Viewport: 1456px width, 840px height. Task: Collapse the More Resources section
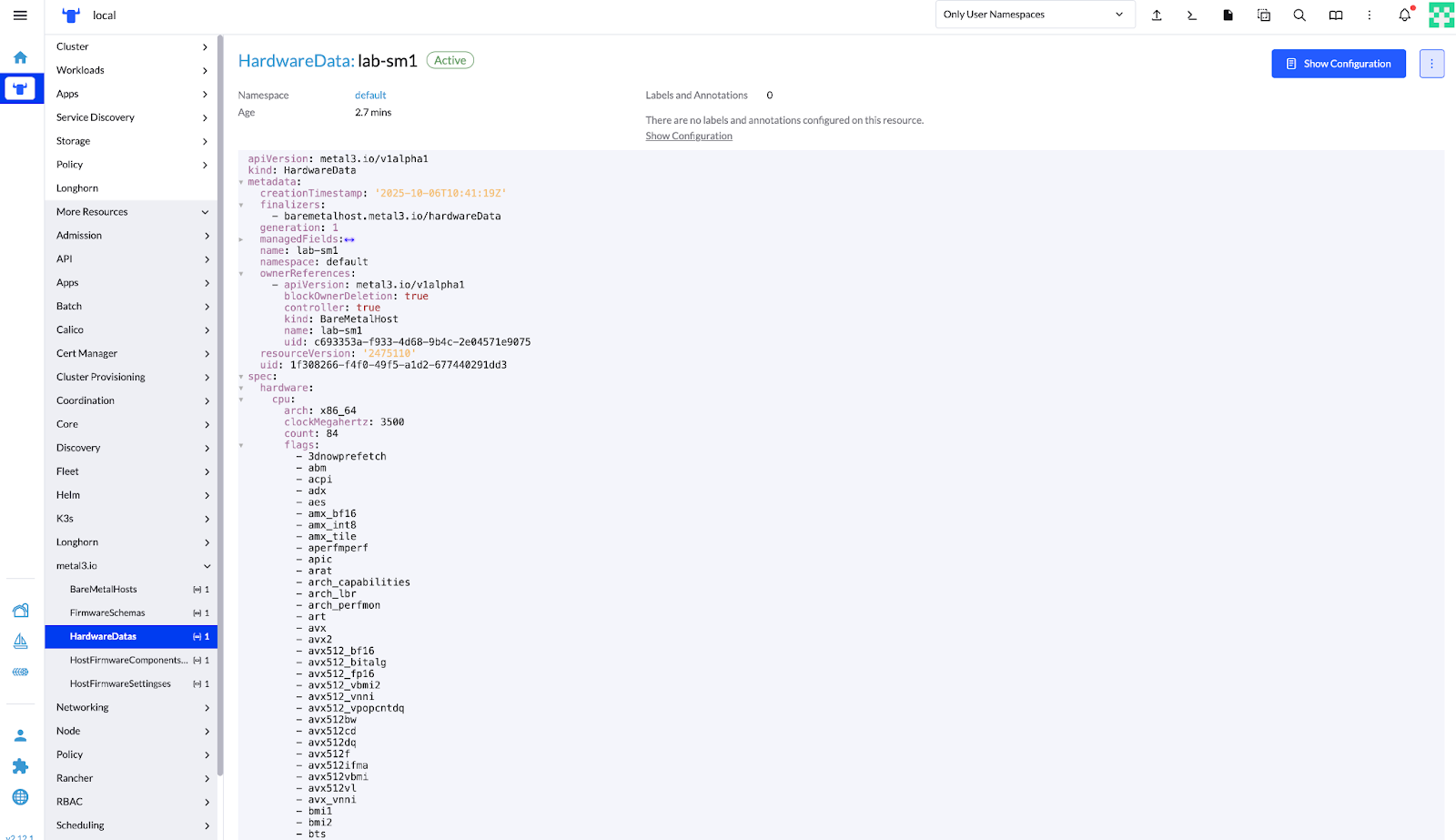click(205, 212)
